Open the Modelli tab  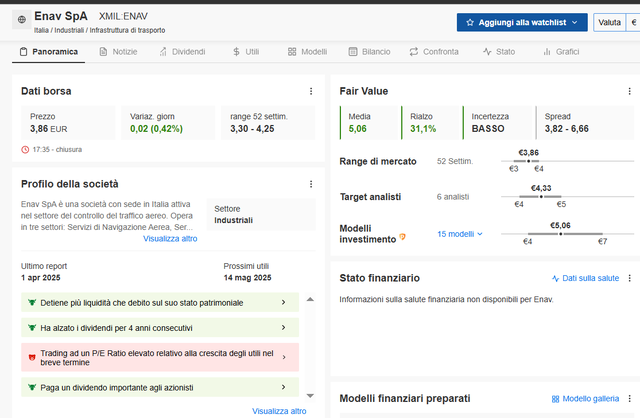[307, 52]
